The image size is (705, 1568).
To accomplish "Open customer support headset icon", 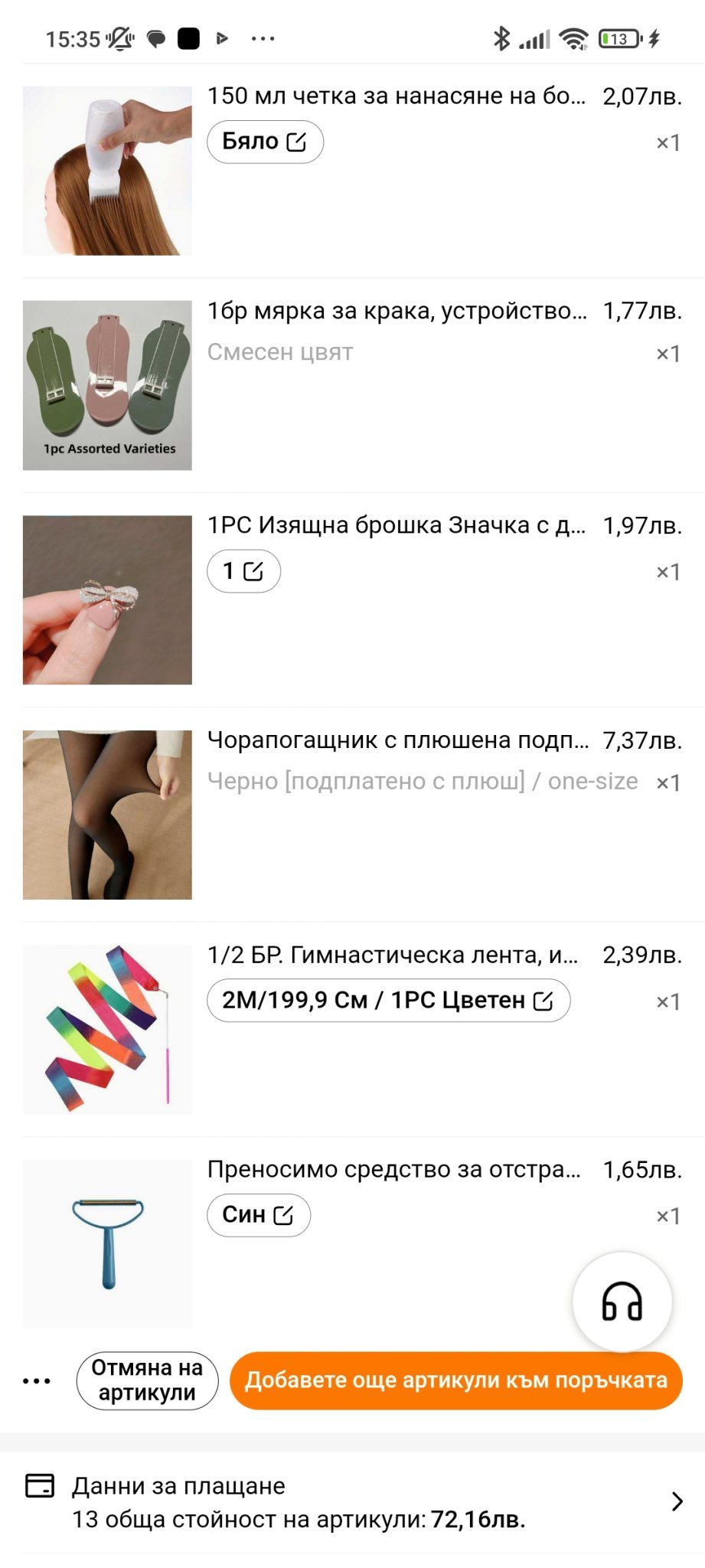I will [622, 1301].
